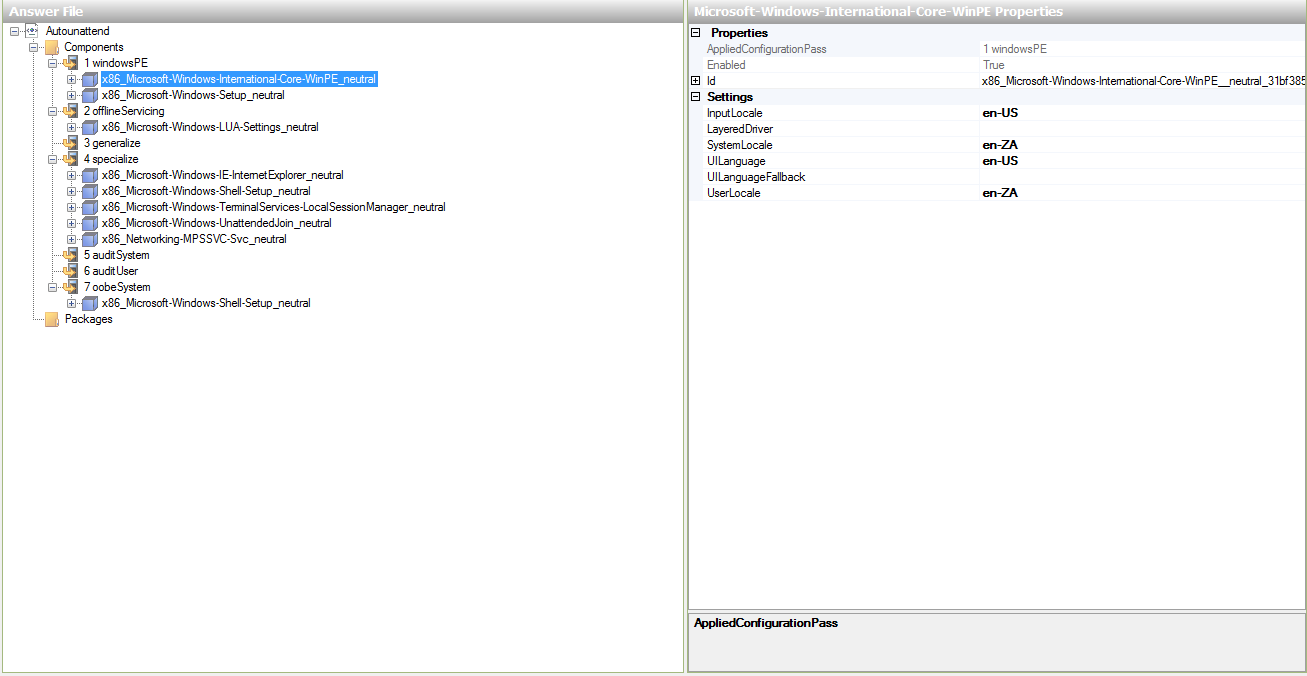Click the Autounattend root file icon

(32, 31)
